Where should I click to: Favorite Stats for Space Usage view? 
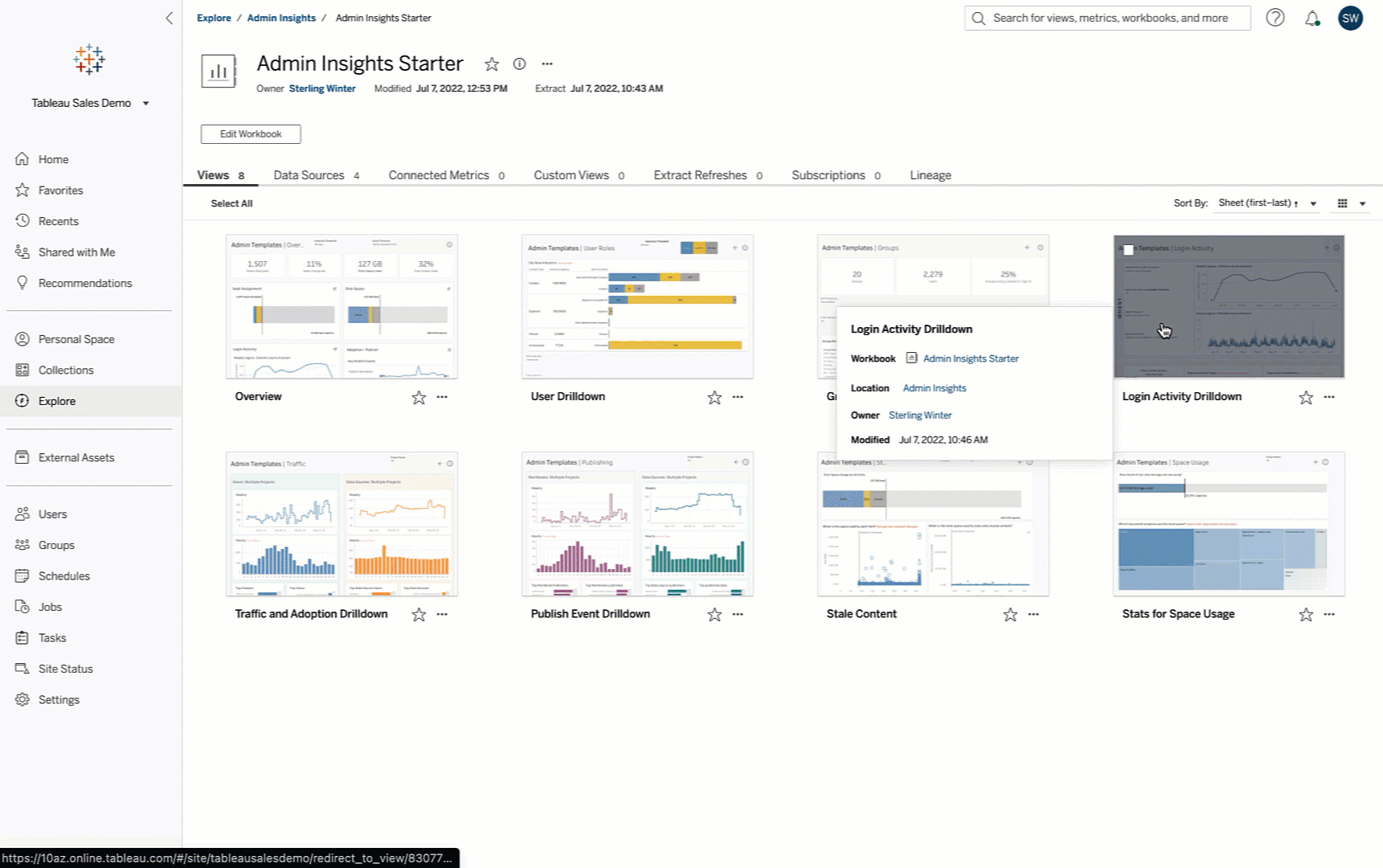click(1306, 614)
